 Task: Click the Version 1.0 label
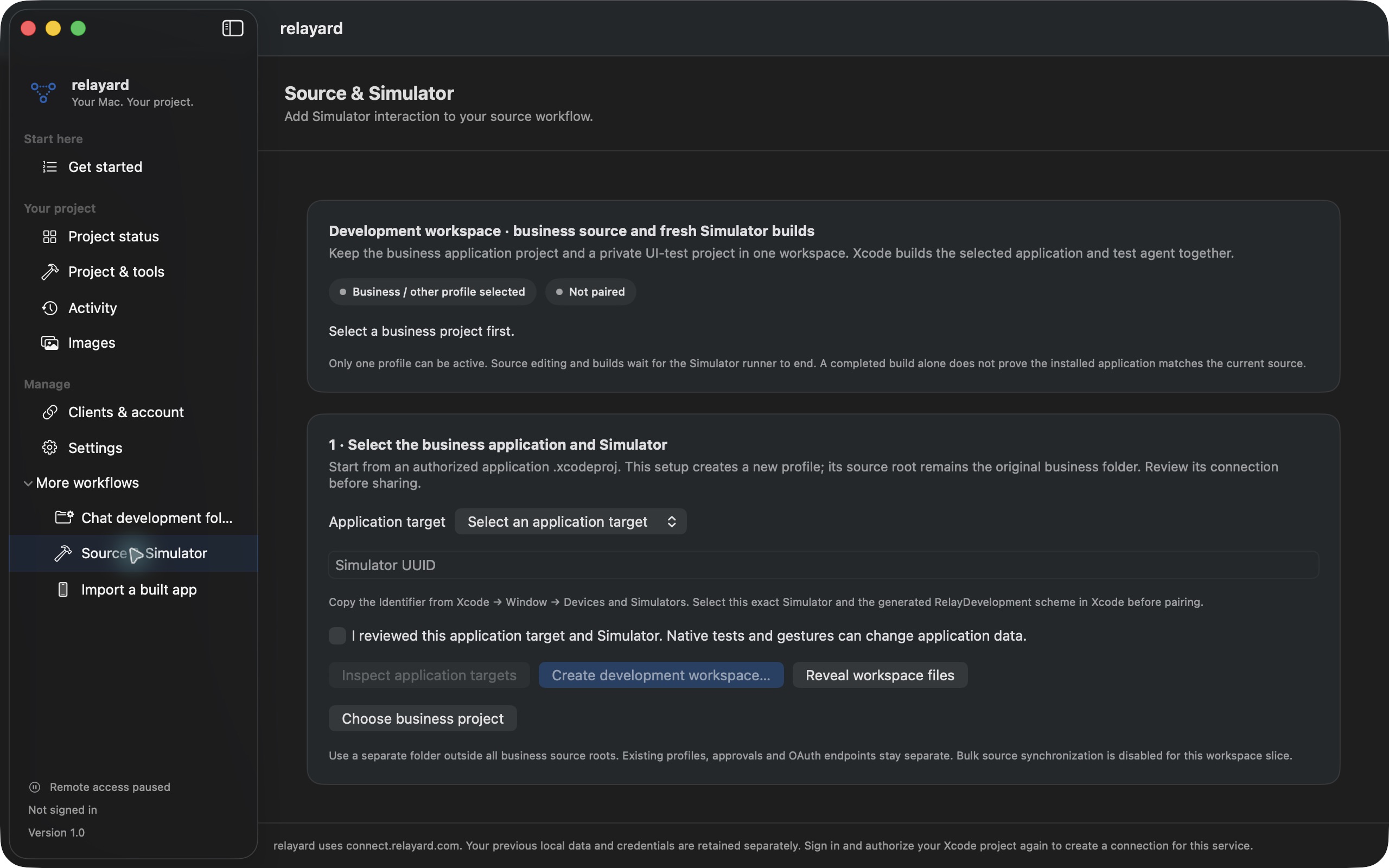pyautogui.click(x=56, y=832)
